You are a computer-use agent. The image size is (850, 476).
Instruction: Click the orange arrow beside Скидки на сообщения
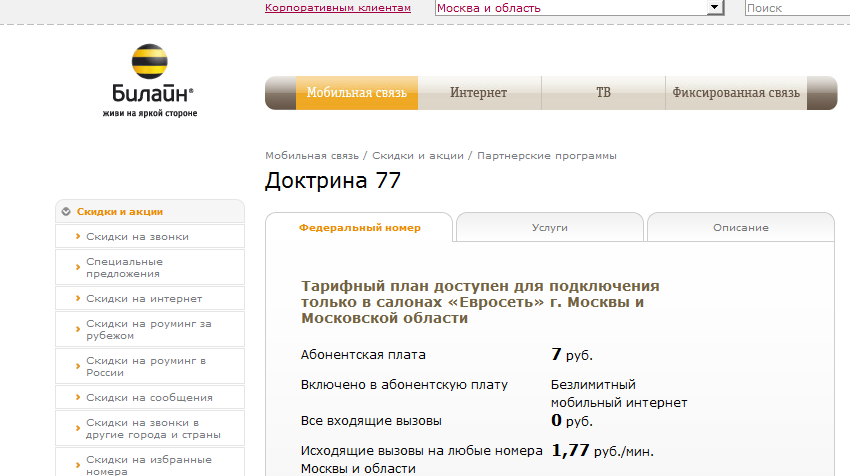pos(78,397)
